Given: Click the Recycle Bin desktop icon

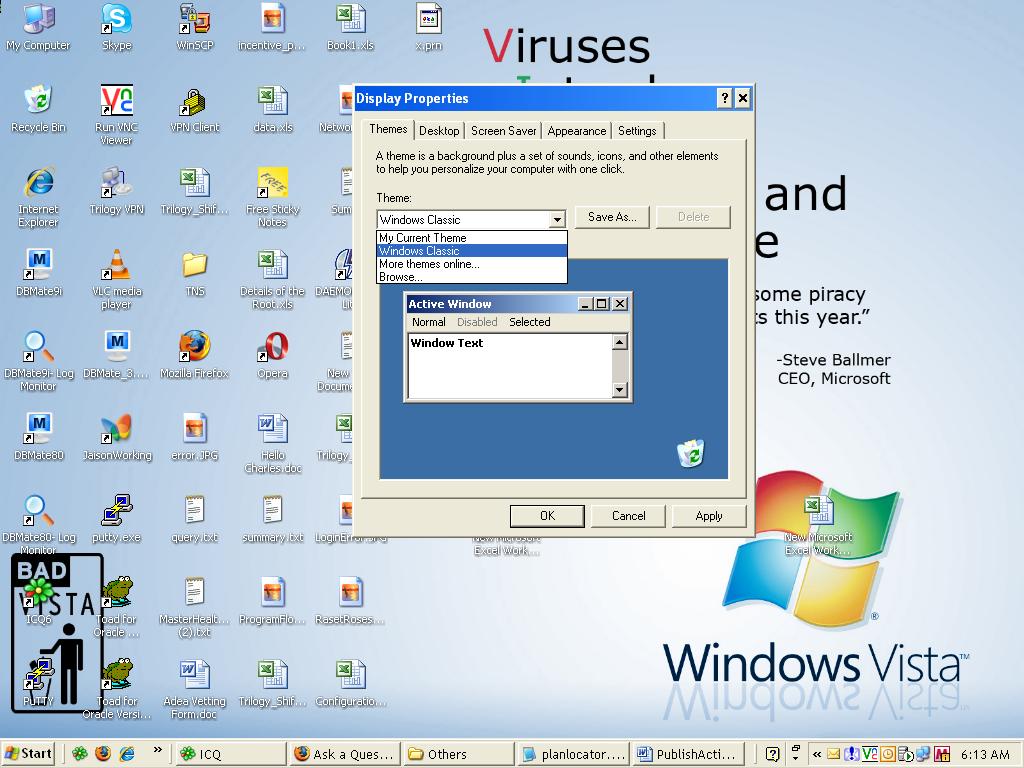Looking at the screenshot, I should click(x=38, y=108).
